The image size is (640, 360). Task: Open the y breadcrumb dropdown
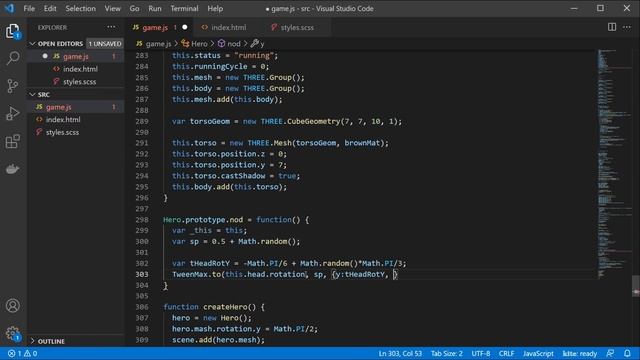click(x=258, y=43)
